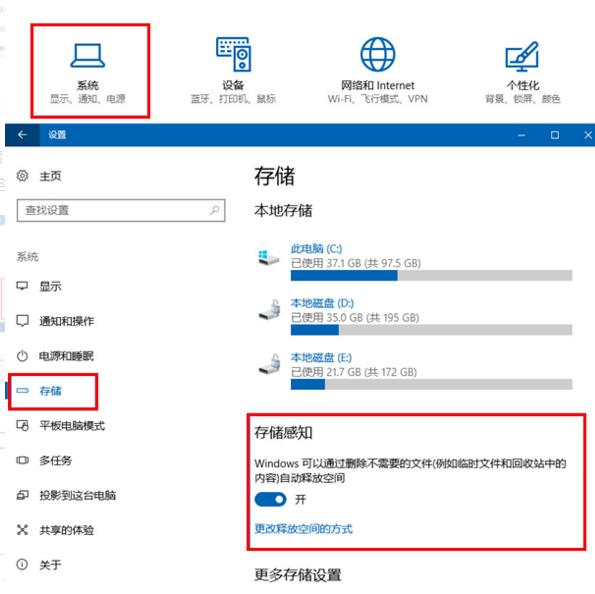595x594 pixels.
Task: Open the 系统 (System) settings tile icon
Action: [88, 56]
